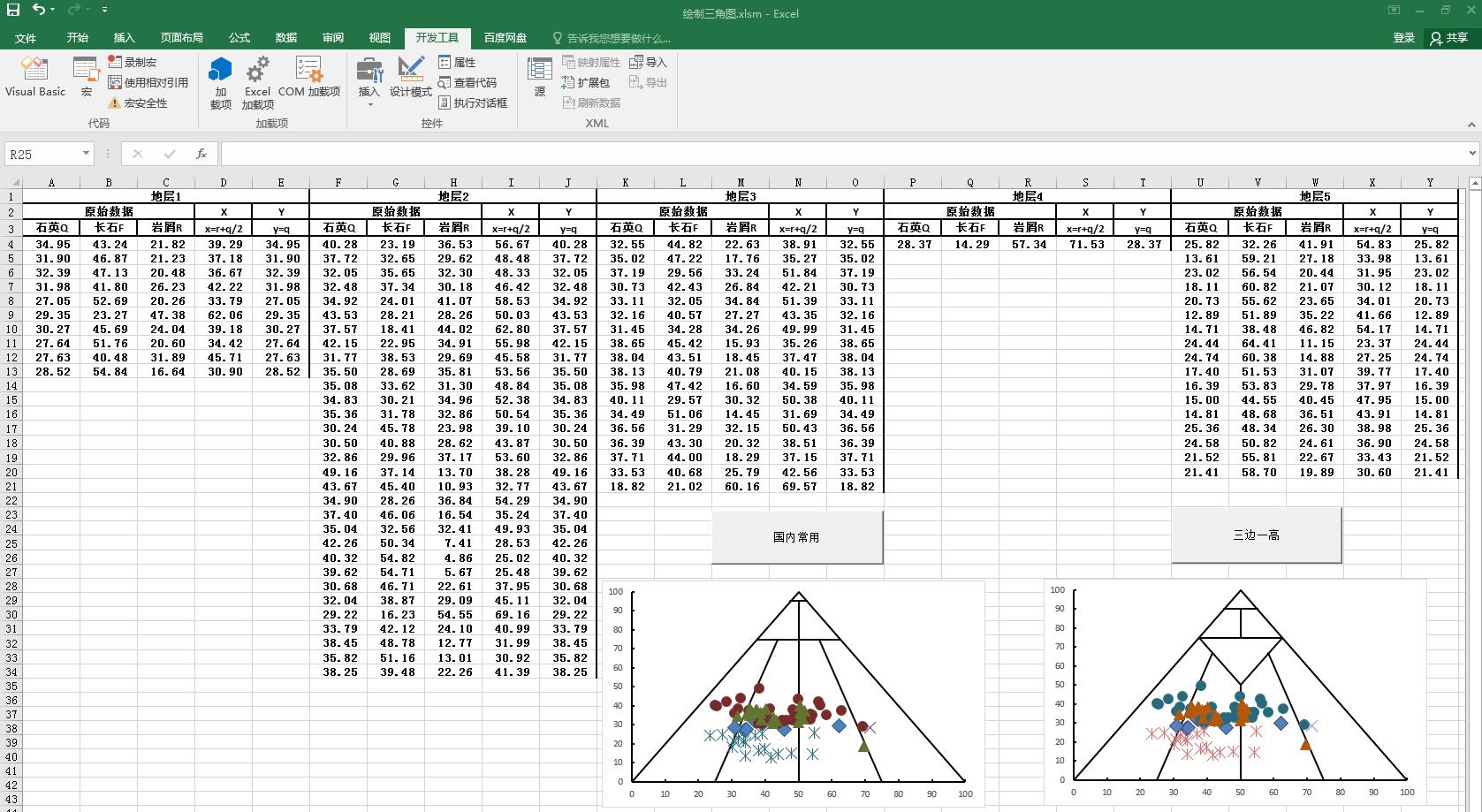Open the Undo history dropdown arrow
Image resolution: width=1482 pixels, height=812 pixels.
point(53,10)
